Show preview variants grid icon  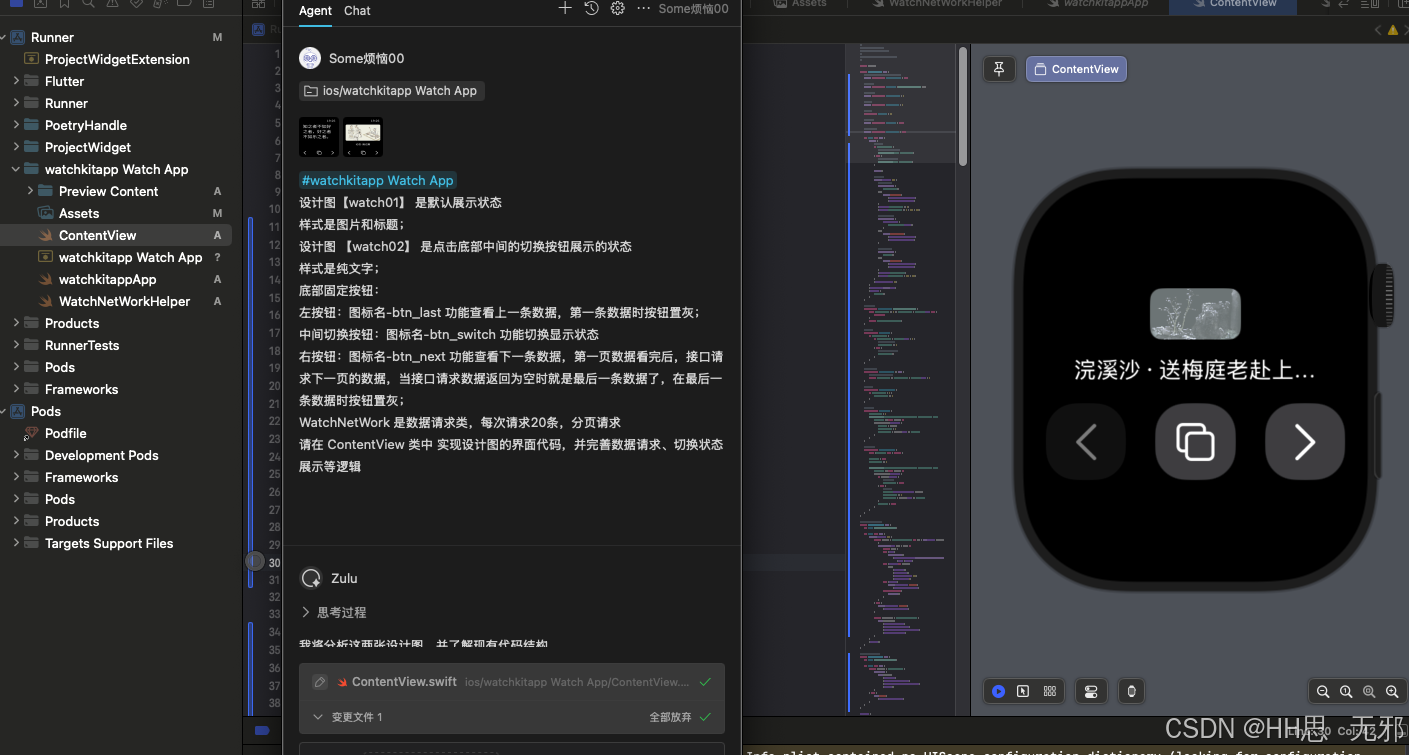[x=1049, y=691]
